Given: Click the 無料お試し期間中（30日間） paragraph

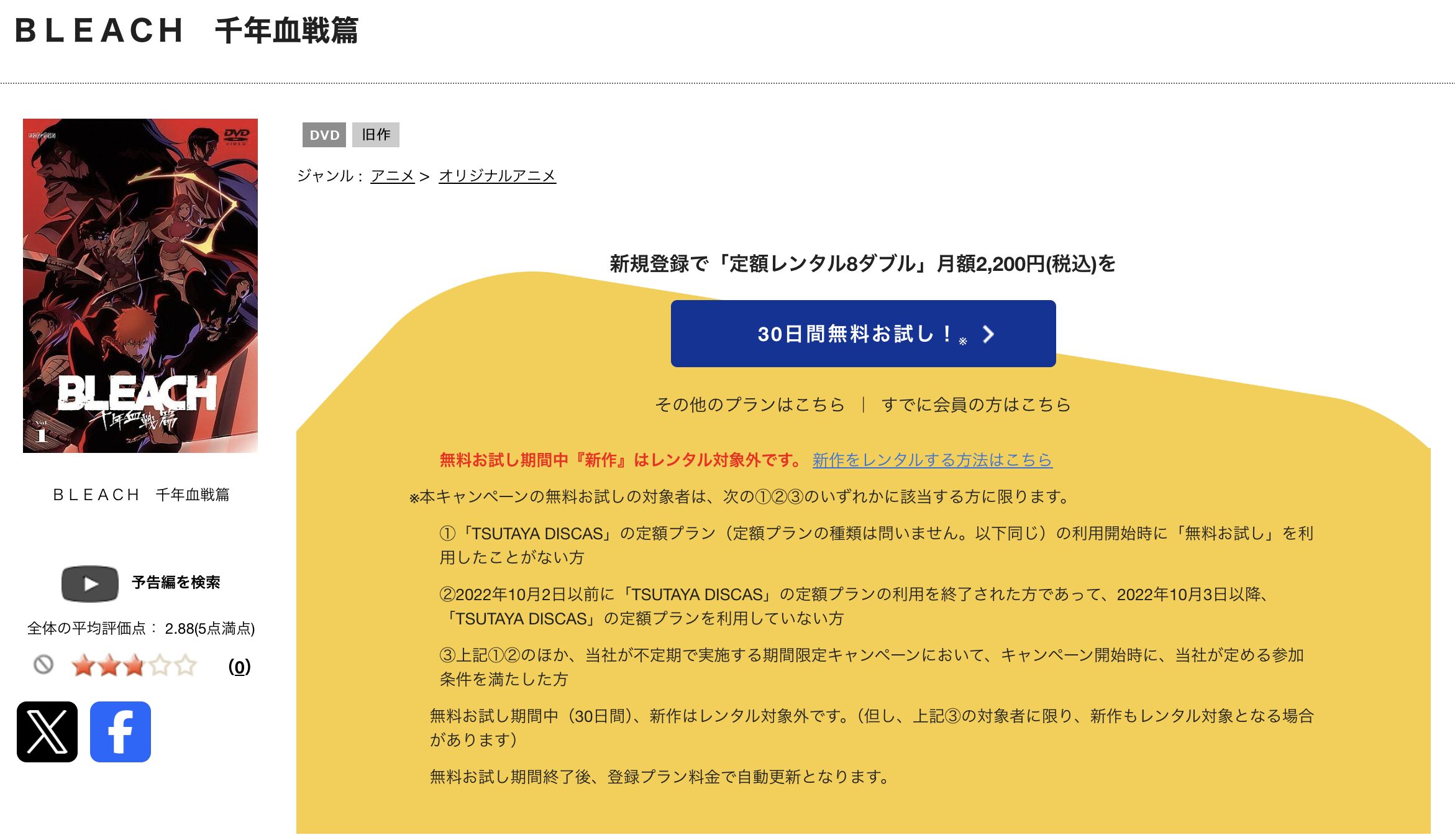Looking at the screenshot, I should click(x=872, y=728).
